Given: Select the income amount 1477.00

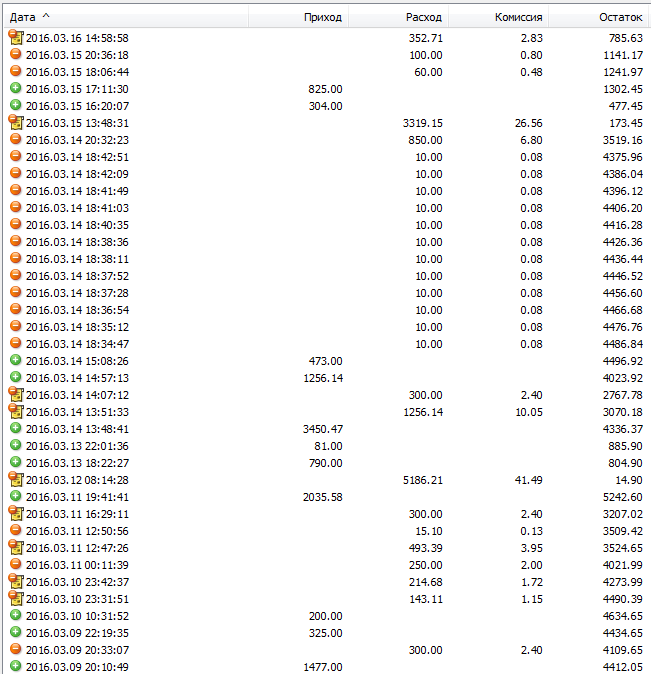Looking at the screenshot, I should 322,667.
